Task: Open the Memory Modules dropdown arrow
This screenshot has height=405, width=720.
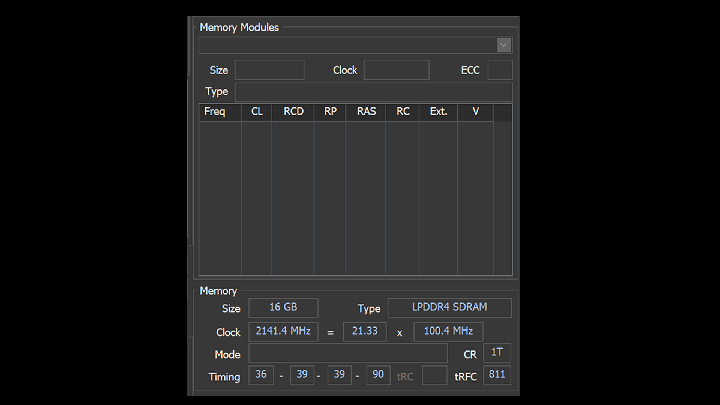Action: (504, 45)
